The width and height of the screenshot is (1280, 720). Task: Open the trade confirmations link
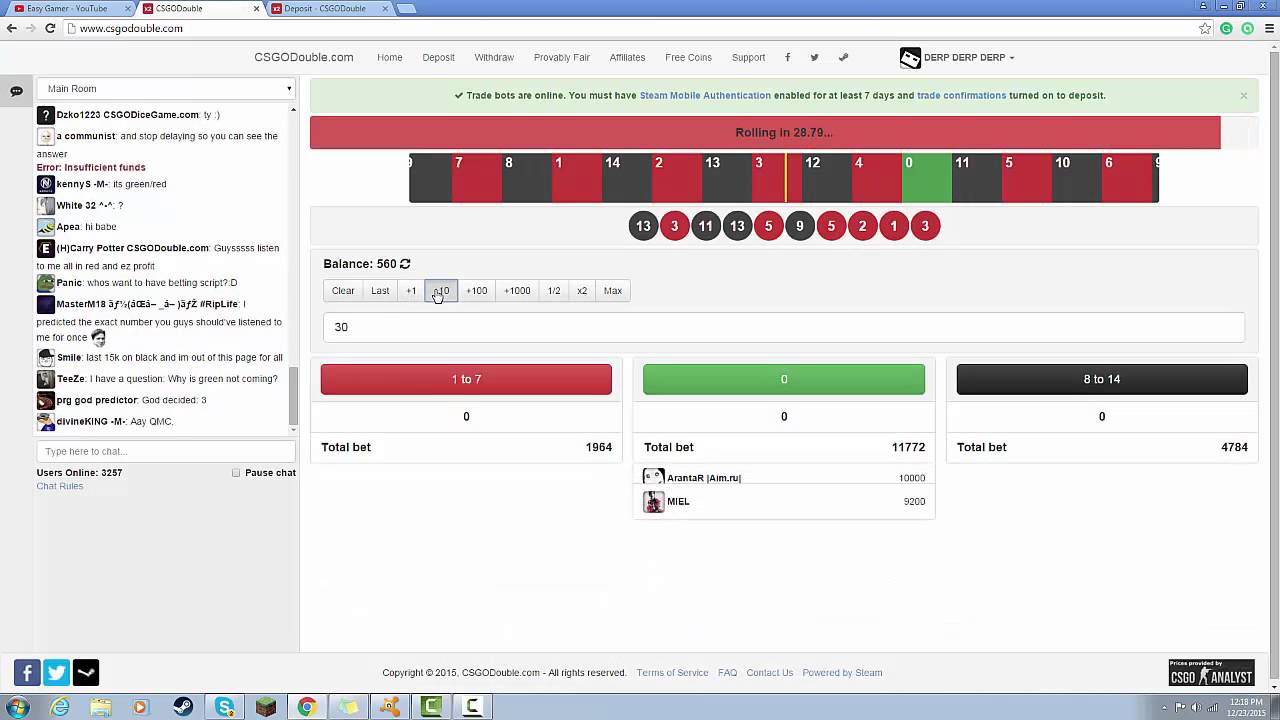(x=961, y=96)
